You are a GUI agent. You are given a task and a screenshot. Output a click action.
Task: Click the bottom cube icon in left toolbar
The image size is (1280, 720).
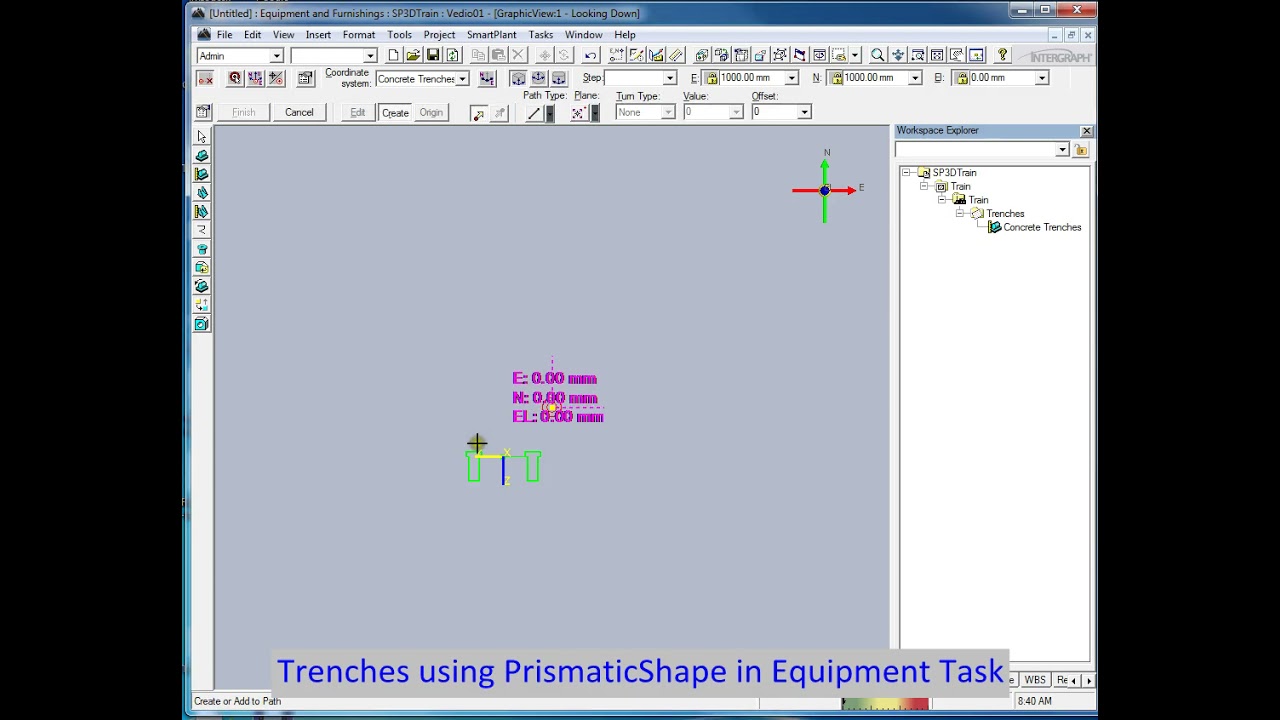point(202,324)
